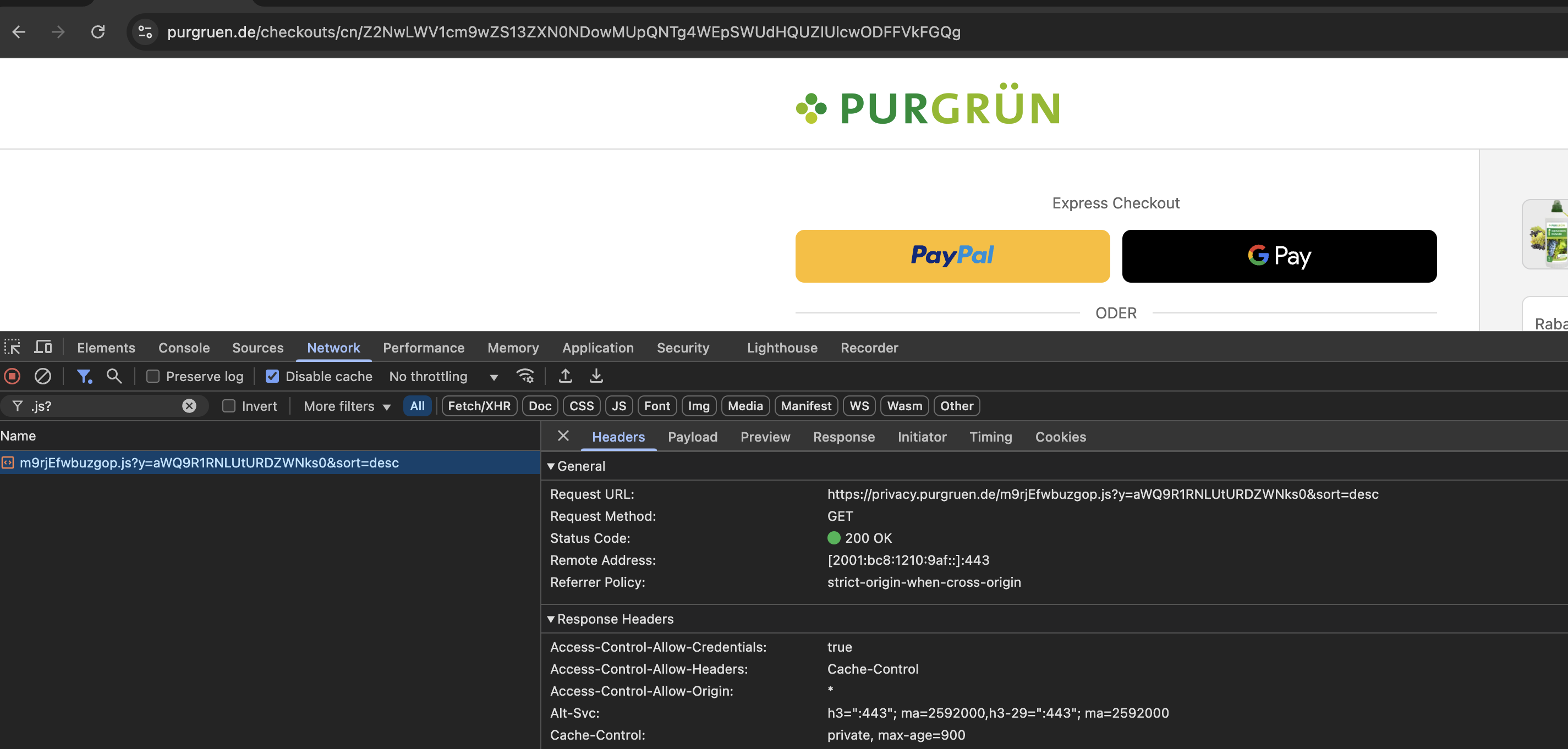
Task: Go back with the browser back arrow
Action: click(19, 32)
